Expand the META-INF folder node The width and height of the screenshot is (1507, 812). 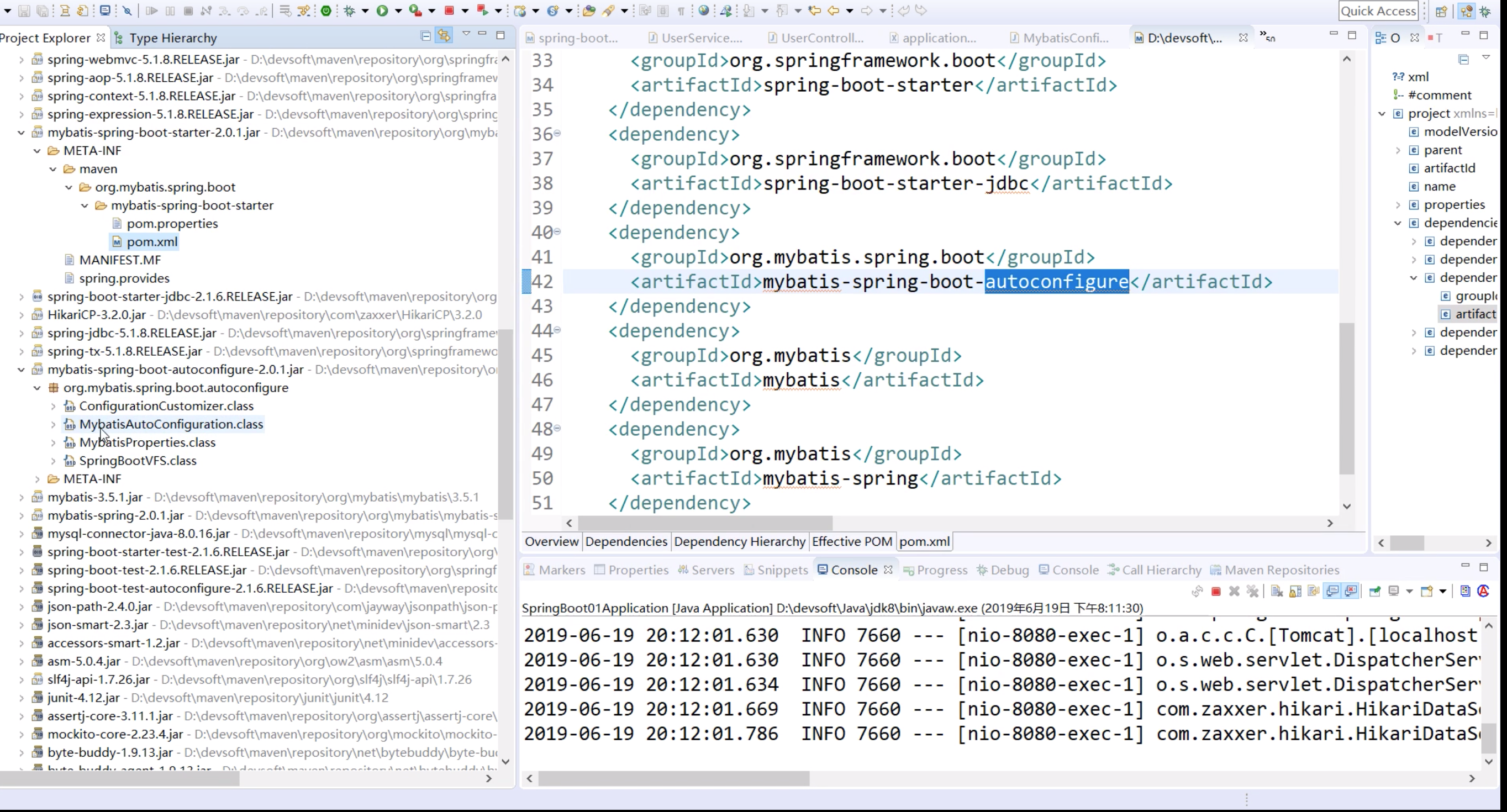[36, 478]
